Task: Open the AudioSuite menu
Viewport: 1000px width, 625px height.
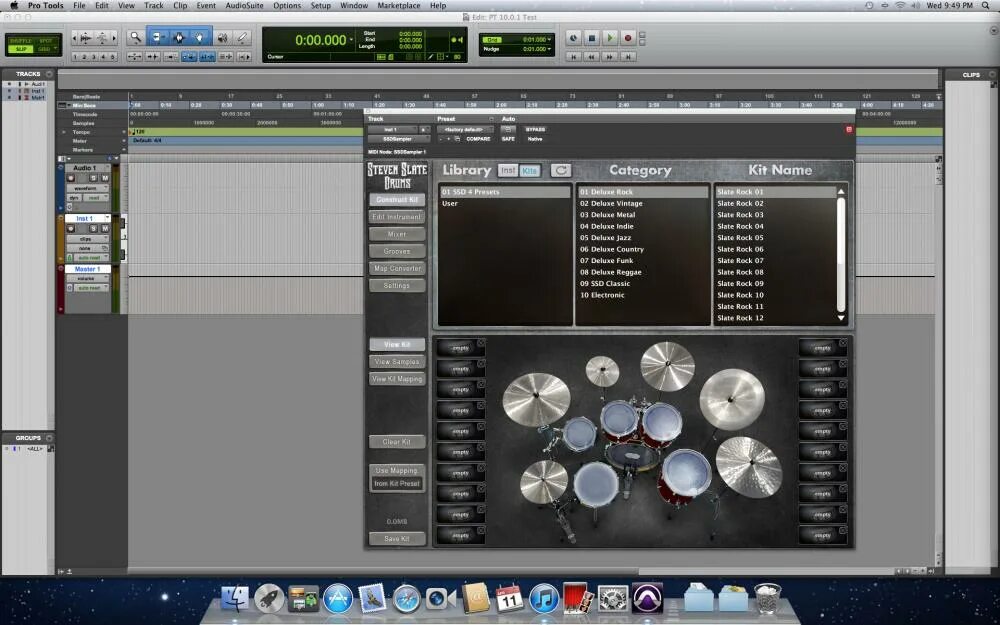Action: [244, 5]
